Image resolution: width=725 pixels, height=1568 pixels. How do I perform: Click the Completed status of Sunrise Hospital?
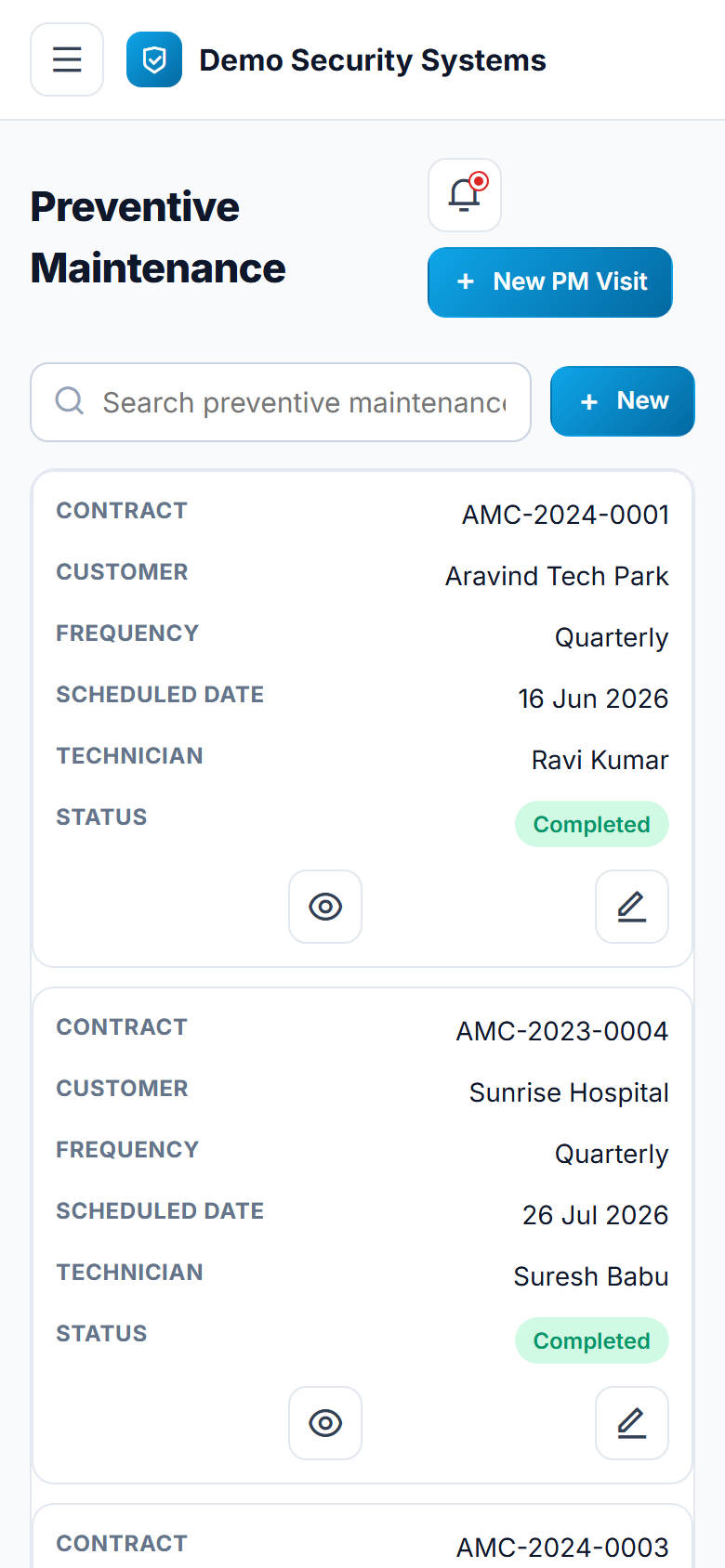pos(592,1340)
